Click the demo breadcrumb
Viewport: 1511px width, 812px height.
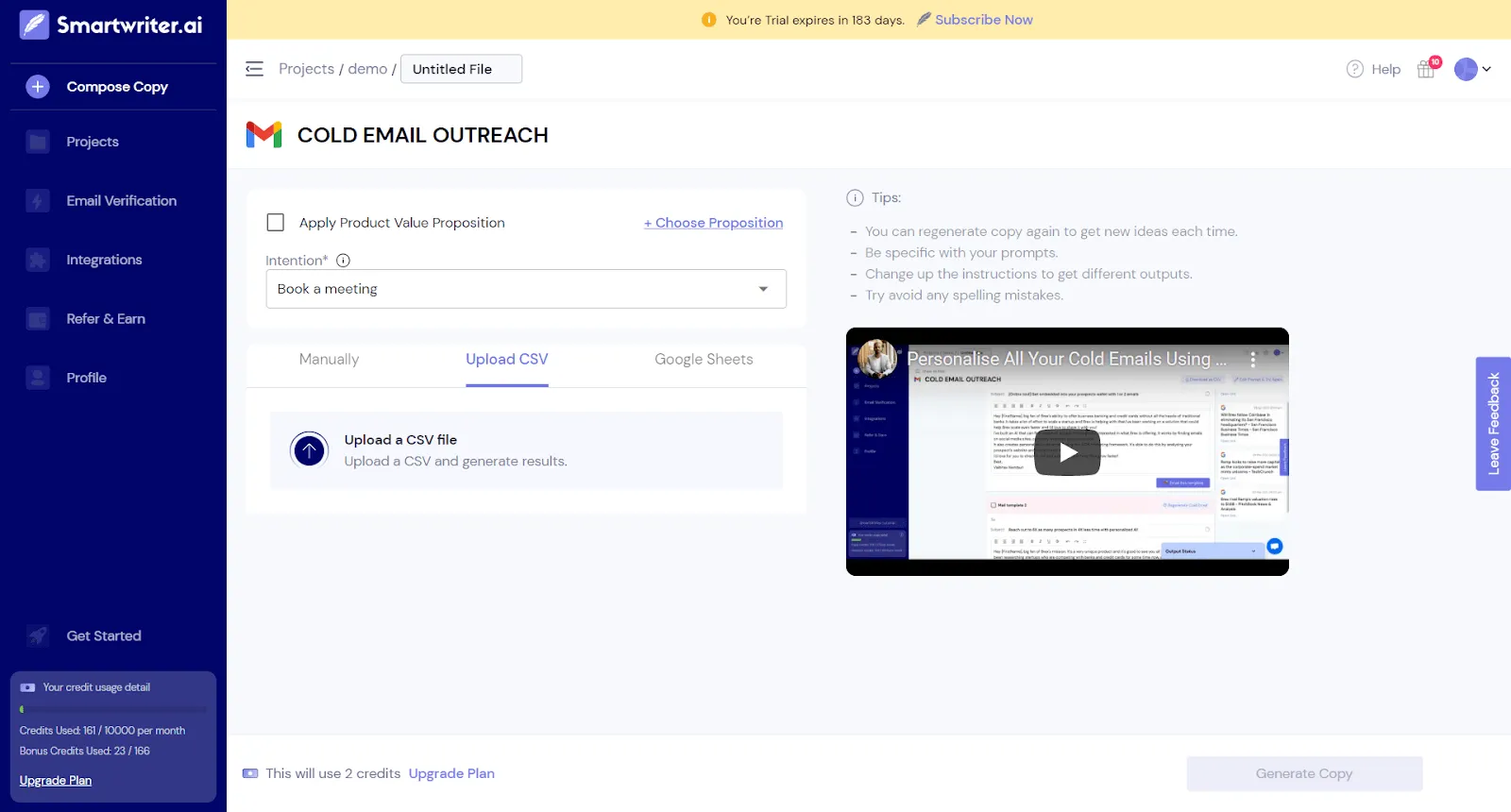367,69
